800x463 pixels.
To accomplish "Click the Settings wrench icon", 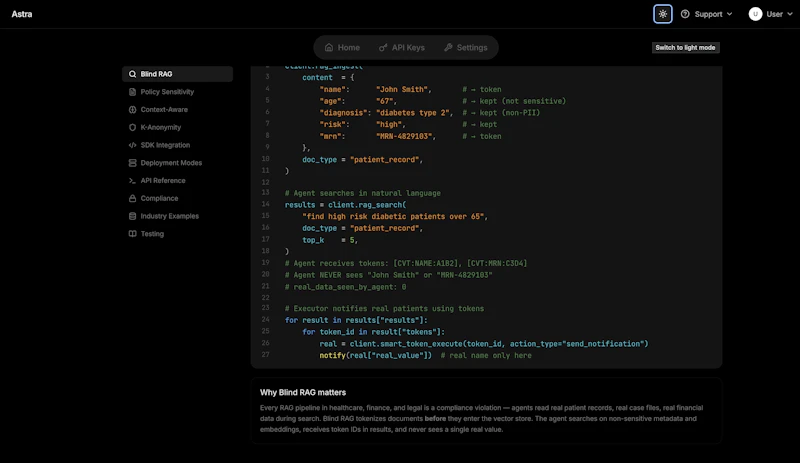I will (448, 47).
